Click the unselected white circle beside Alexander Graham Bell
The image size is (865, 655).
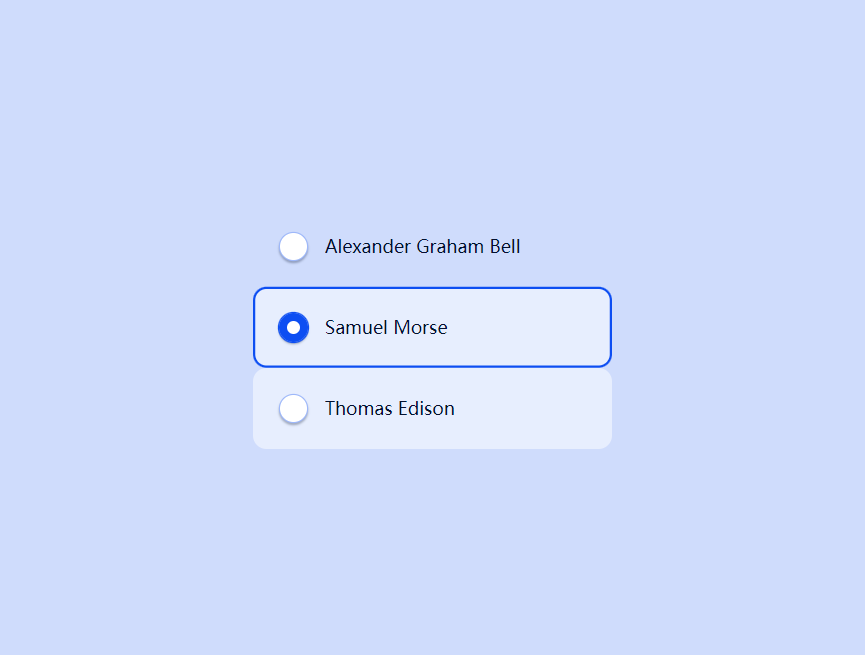click(293, 246)
